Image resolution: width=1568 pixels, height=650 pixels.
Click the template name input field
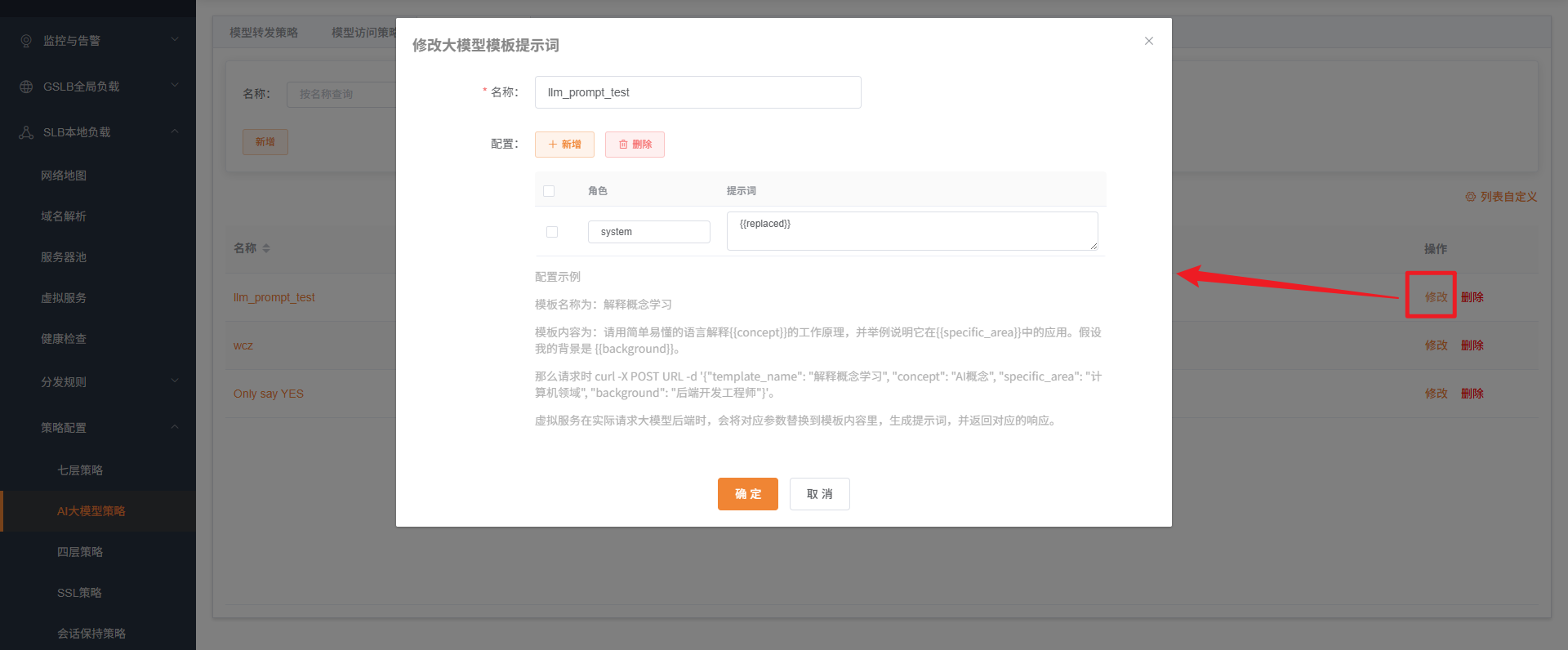(697, 92)
